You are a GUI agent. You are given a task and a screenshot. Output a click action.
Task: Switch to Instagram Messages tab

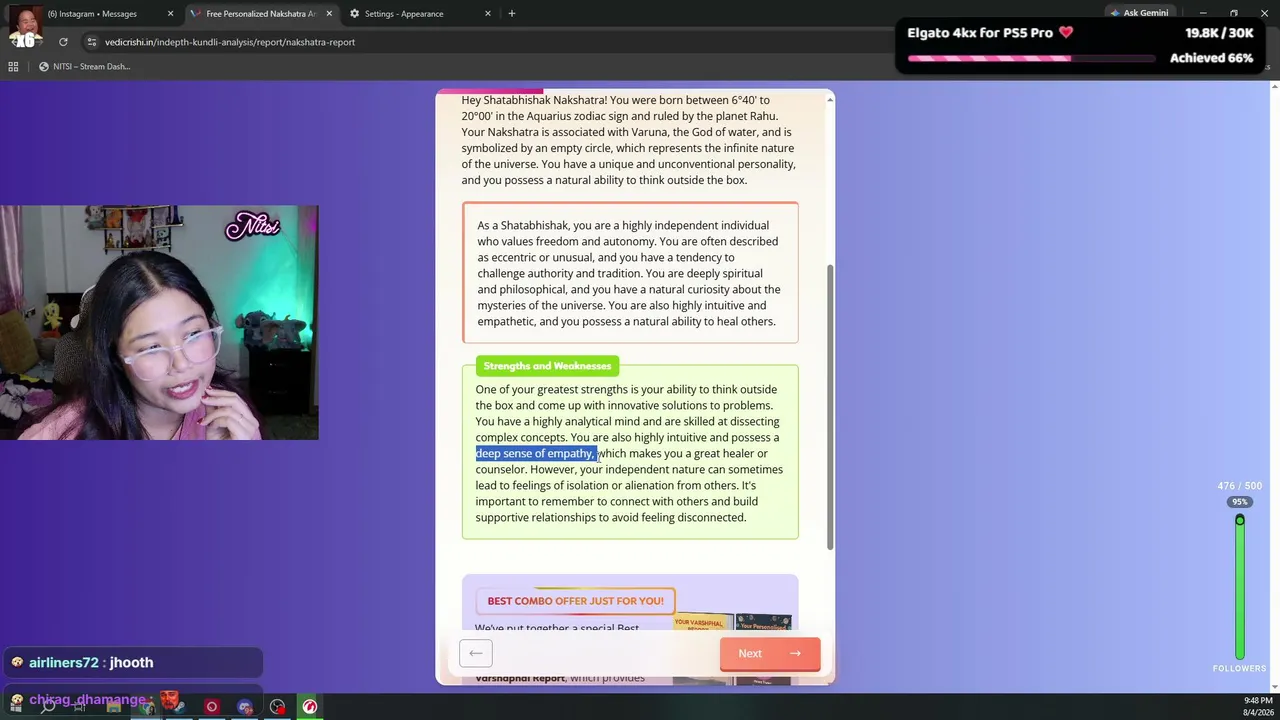point(92,14)
